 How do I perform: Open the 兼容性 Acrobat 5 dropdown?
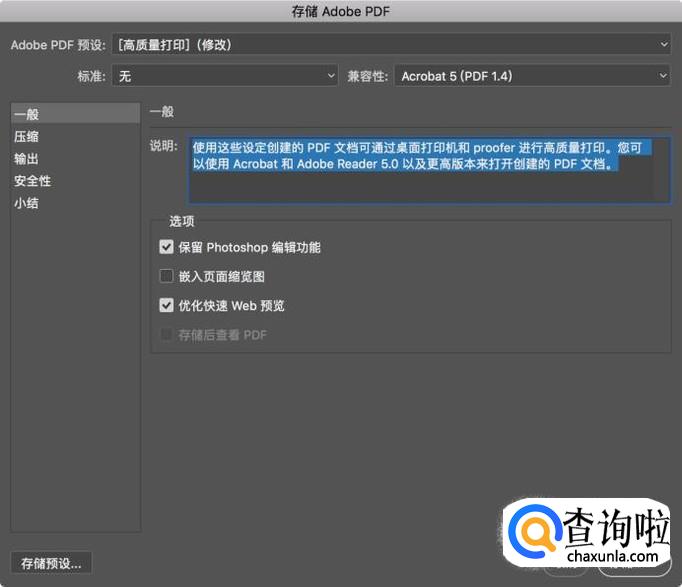point(532,76)
